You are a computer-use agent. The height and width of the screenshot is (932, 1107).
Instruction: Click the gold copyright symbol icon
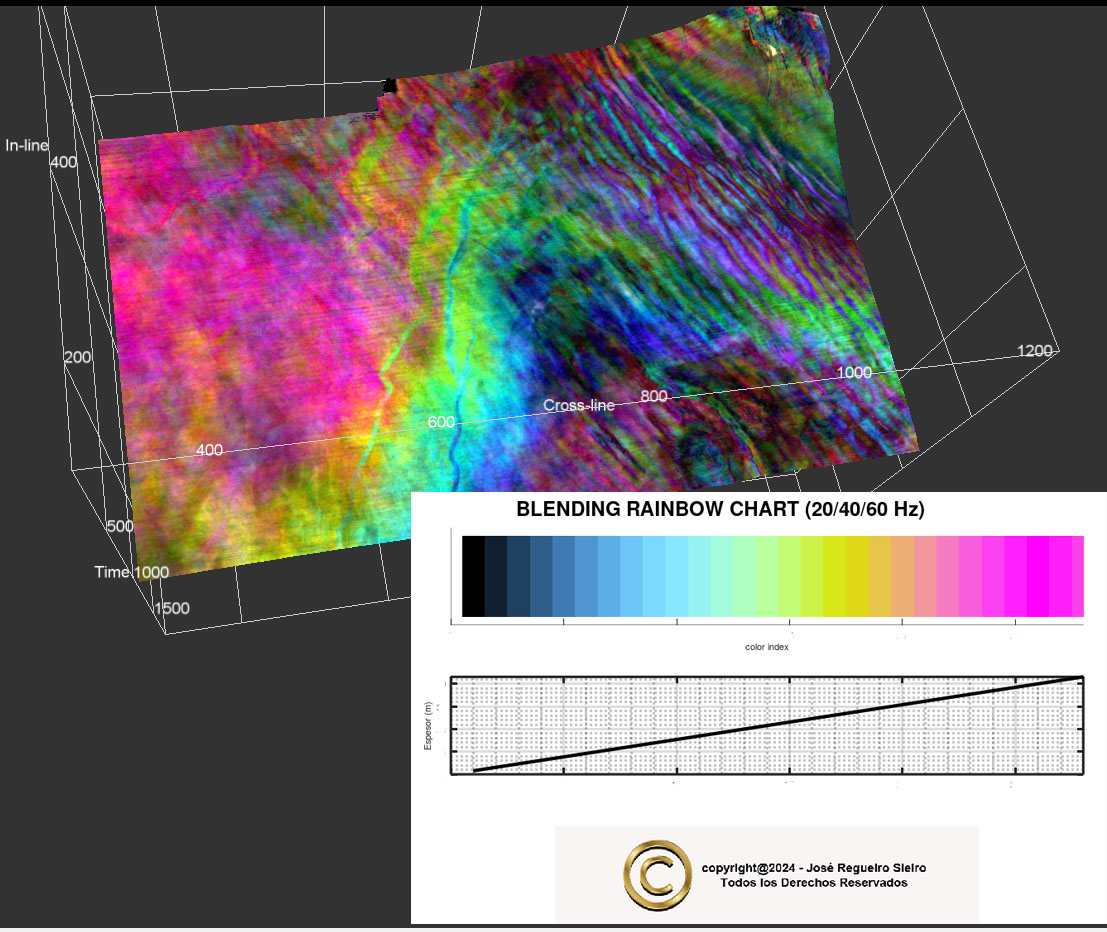(657, 874)
